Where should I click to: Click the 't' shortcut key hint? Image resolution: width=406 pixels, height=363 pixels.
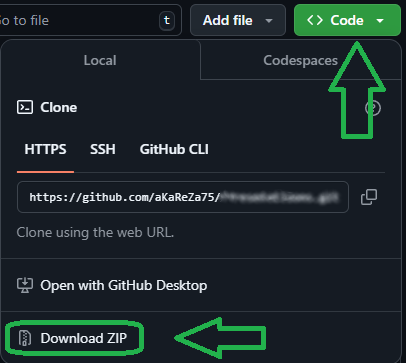(x=167, y=21)
